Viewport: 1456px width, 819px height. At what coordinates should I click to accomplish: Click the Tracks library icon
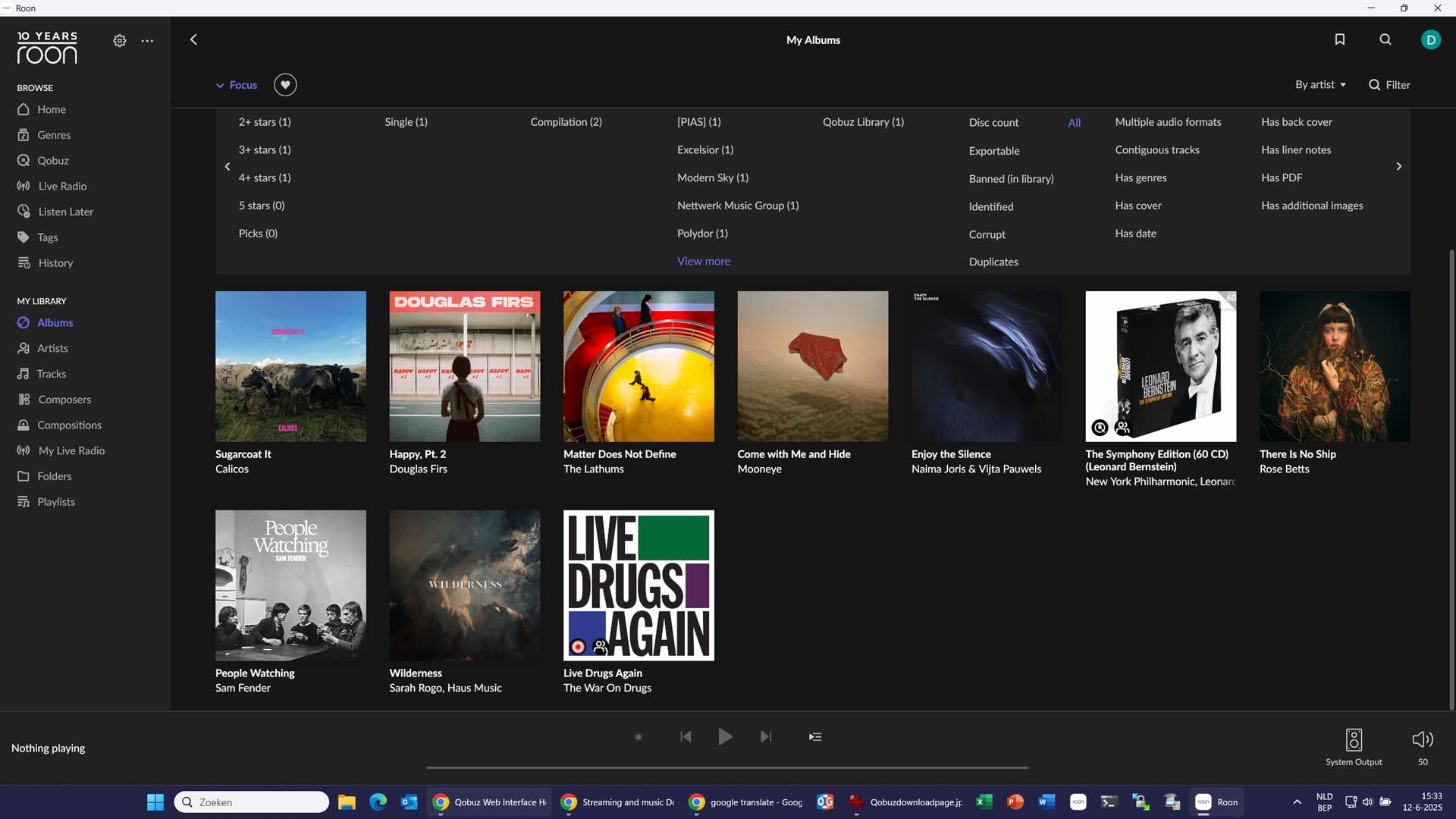point(24,374)
